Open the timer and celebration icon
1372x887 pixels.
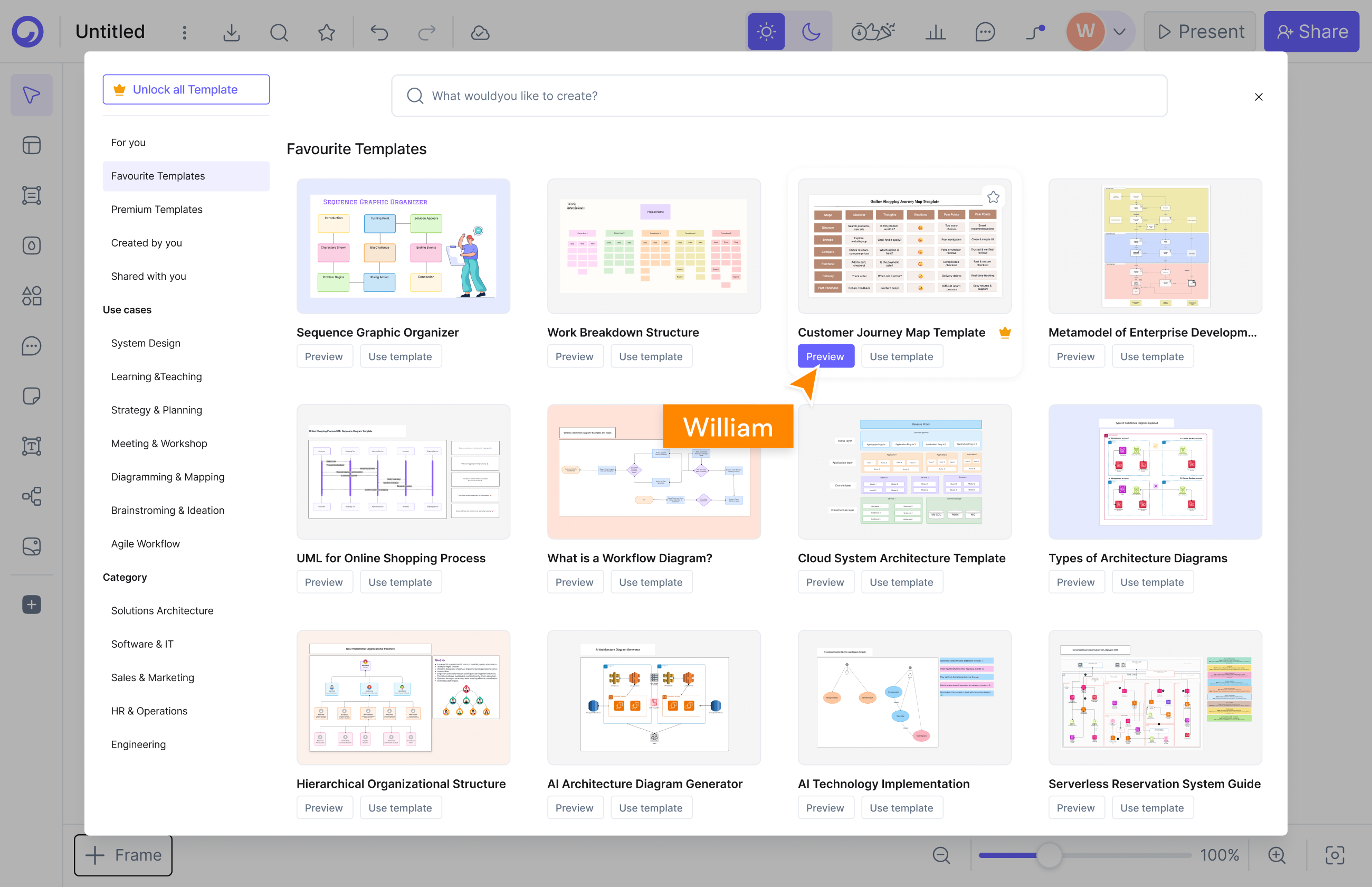click(x=873, y=32)
